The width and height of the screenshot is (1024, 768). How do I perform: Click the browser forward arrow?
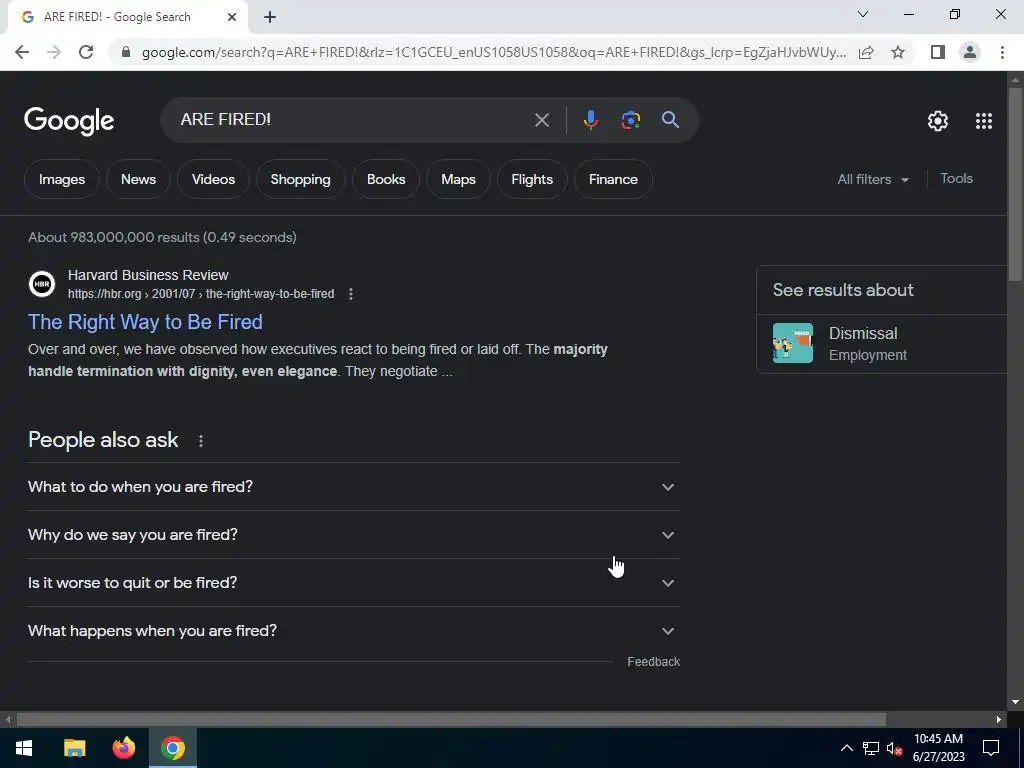(54, 52)
